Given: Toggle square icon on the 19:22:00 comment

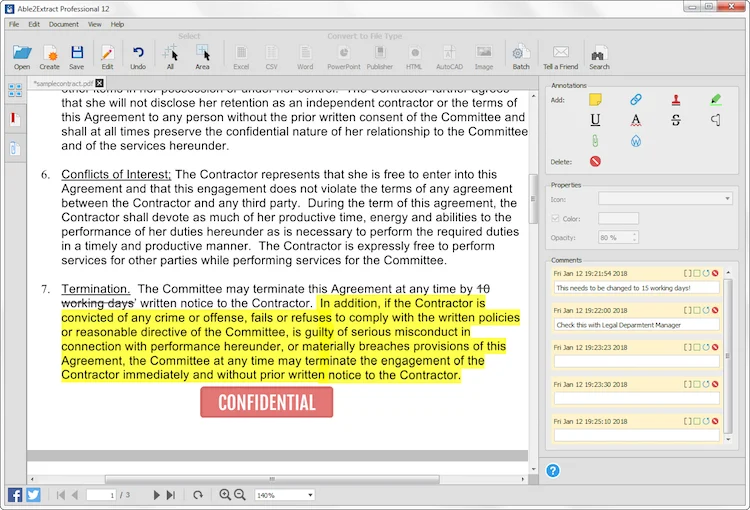Looking at the screenshot, I should tap(697, 310).
